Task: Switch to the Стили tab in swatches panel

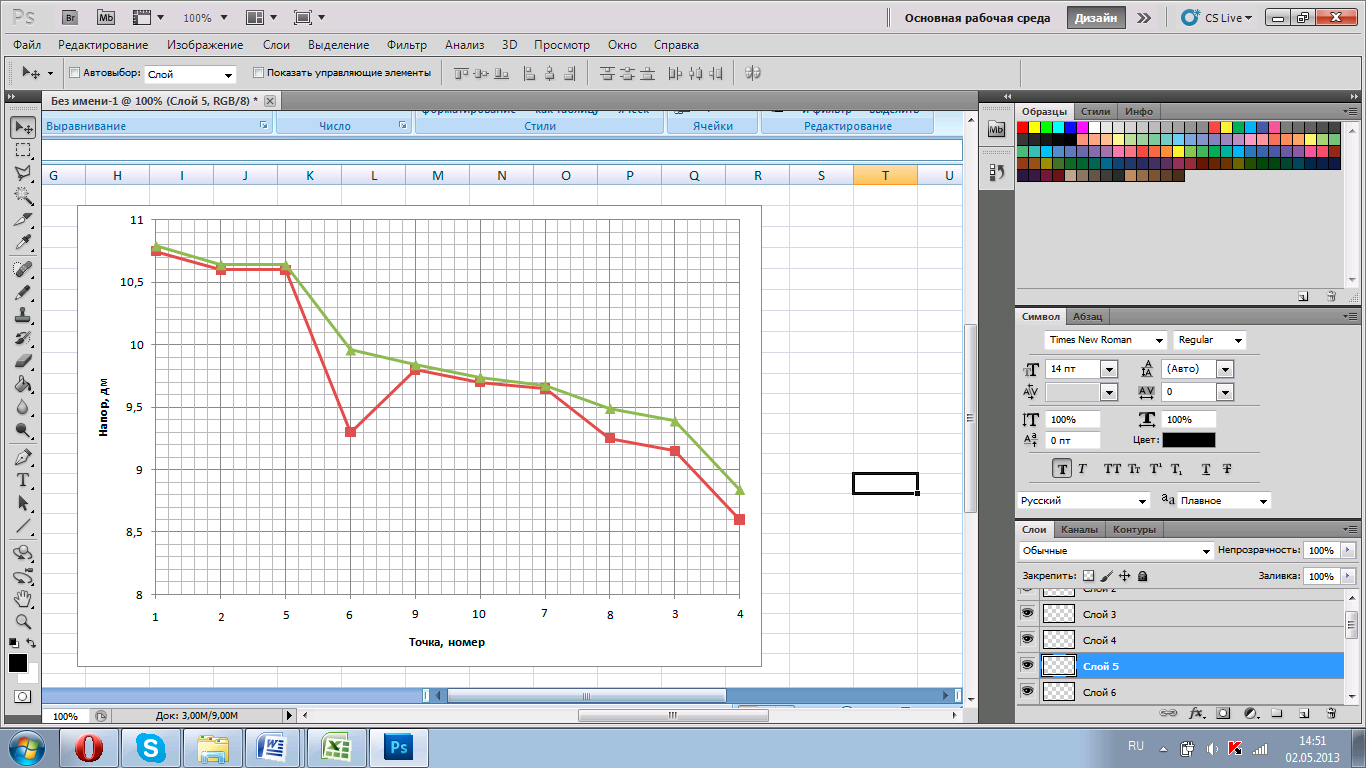Action: (1095, 111)
